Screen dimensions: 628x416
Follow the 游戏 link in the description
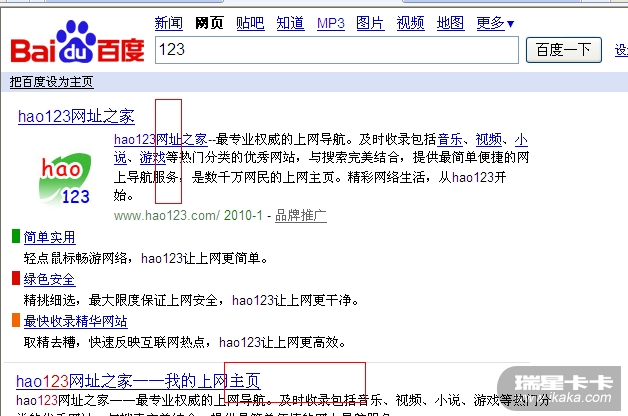tap(153, 158)
